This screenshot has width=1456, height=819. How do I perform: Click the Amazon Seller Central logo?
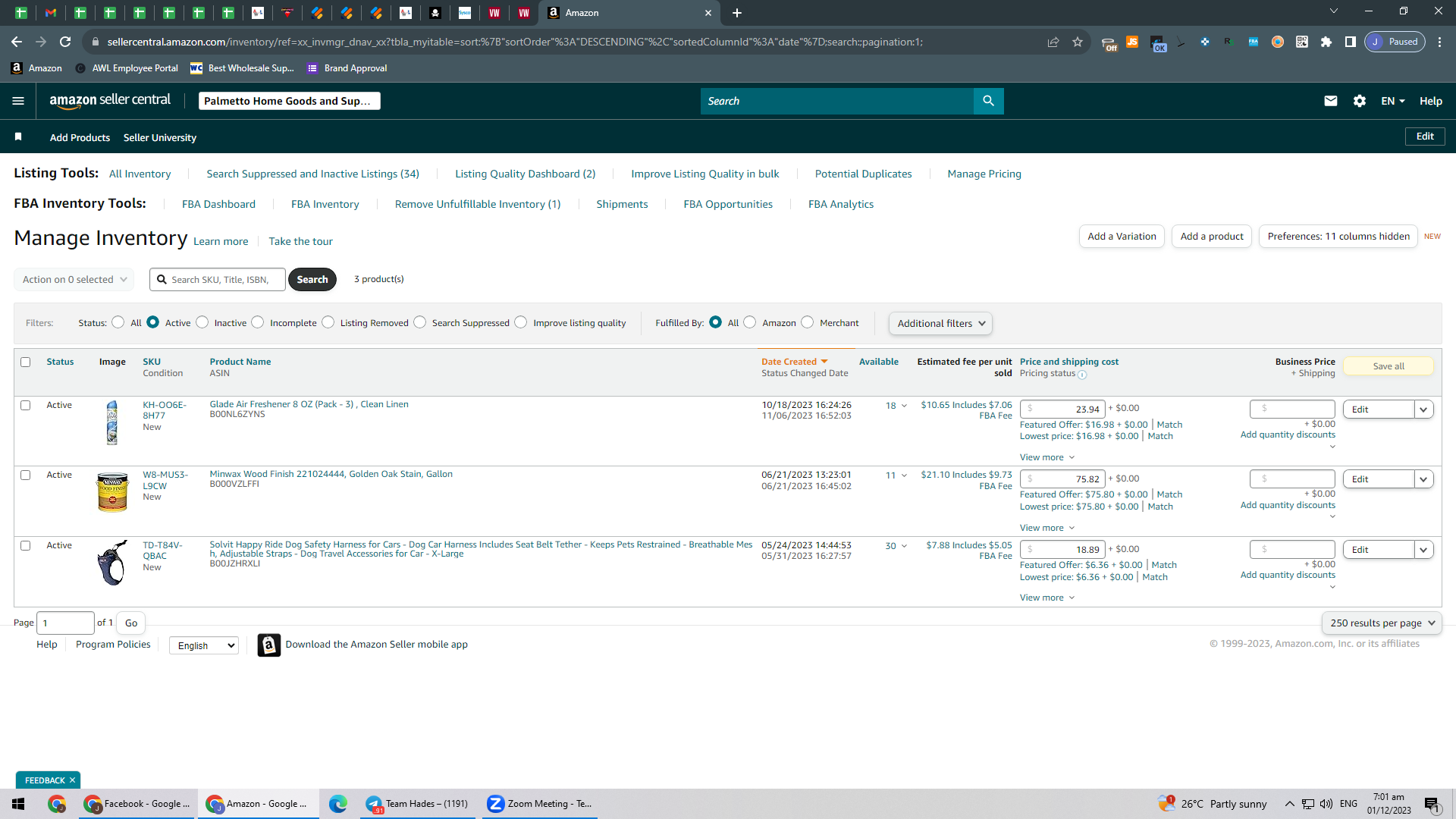point(110,101)
